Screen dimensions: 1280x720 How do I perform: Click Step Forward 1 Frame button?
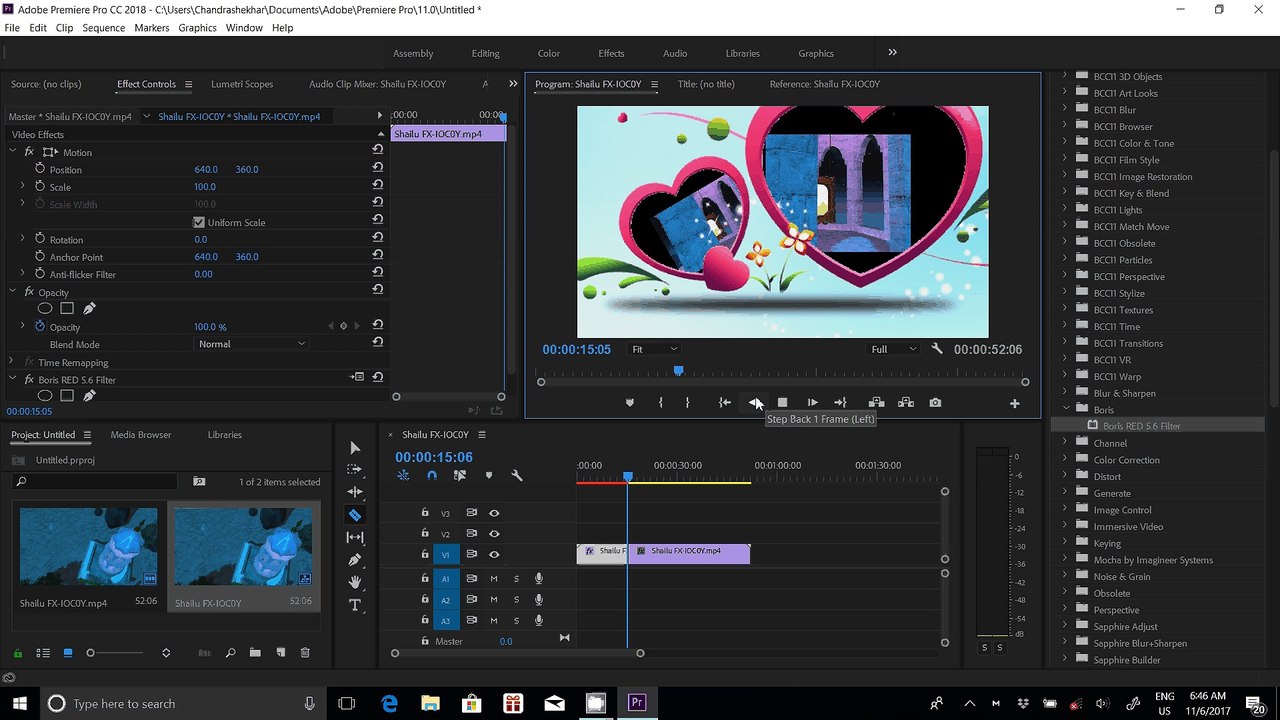[x=812, y=403]
